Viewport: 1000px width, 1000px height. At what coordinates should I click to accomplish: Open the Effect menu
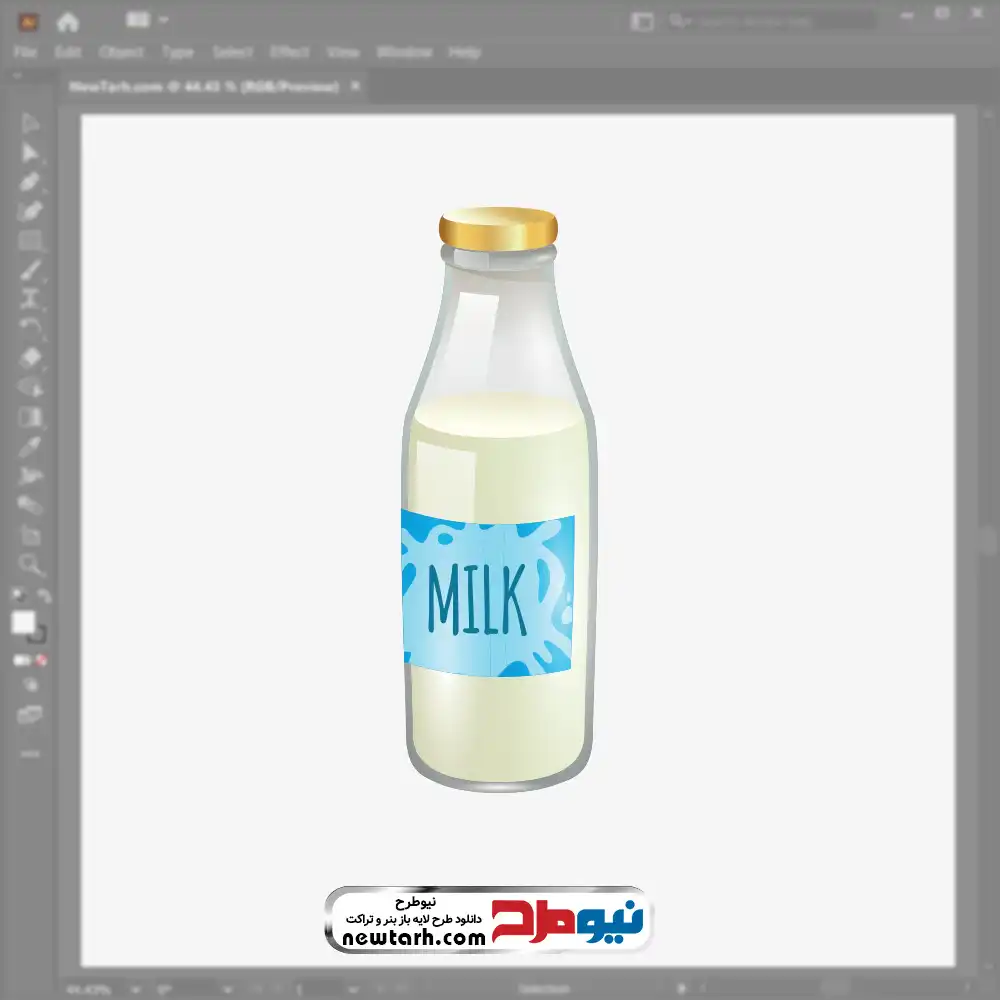(289, 52)
